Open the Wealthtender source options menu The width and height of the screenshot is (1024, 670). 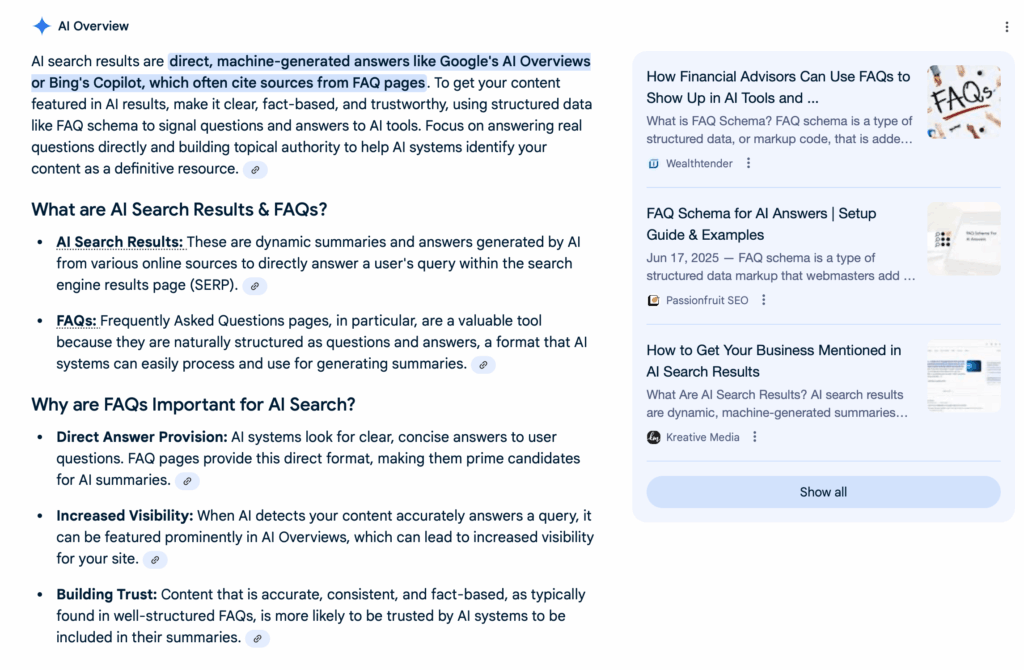click(x=748, y=163)
